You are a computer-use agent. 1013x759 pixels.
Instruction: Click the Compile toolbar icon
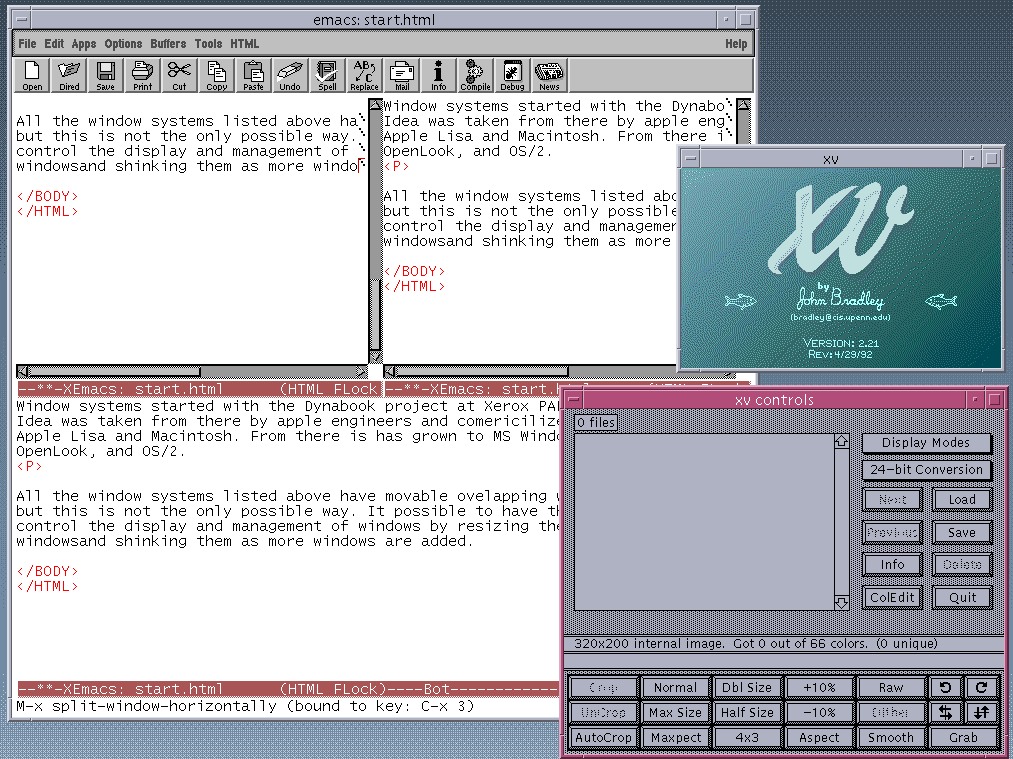(x=475, y=75)
